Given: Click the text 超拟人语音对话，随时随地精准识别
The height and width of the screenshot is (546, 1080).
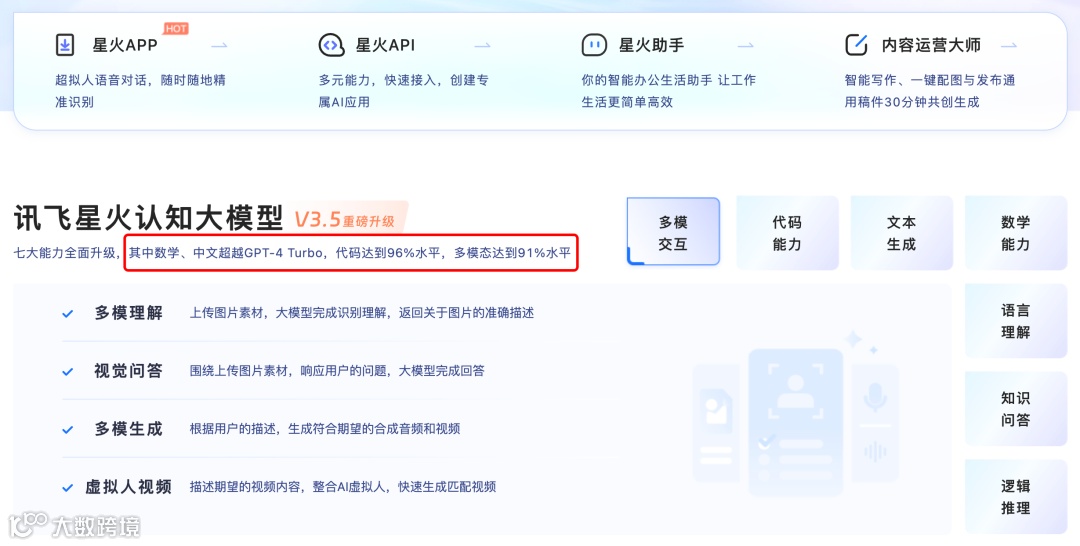Looking at the screenshot, I should (x=141, y=91).
